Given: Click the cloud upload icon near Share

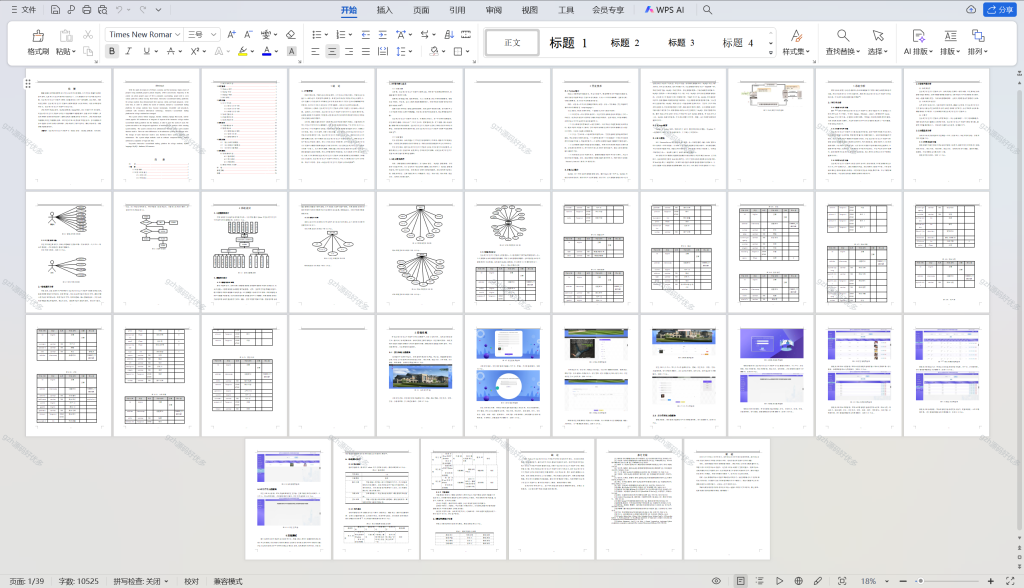Looking at the screenshot, I should coord(971,10).
